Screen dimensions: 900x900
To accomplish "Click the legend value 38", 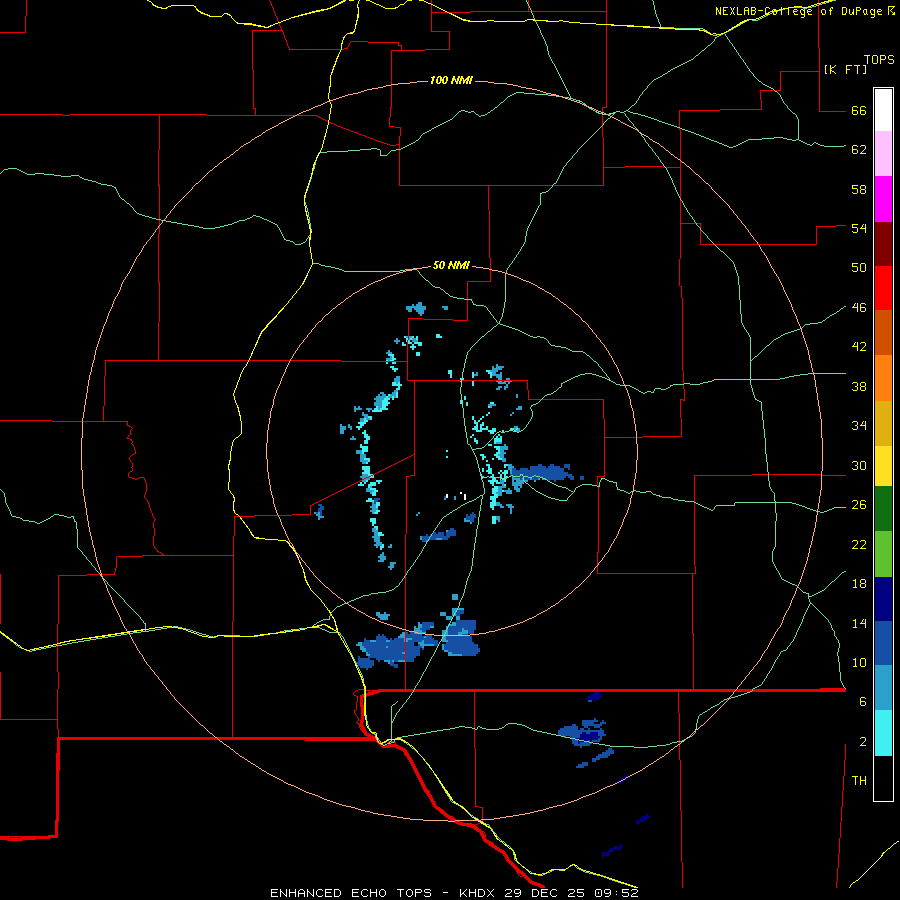I will (x=859, y=386).
